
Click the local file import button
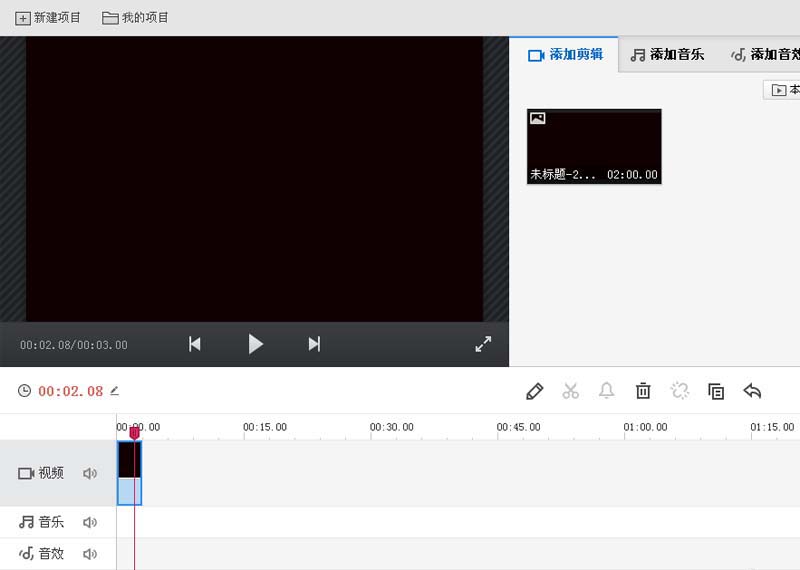782,90
